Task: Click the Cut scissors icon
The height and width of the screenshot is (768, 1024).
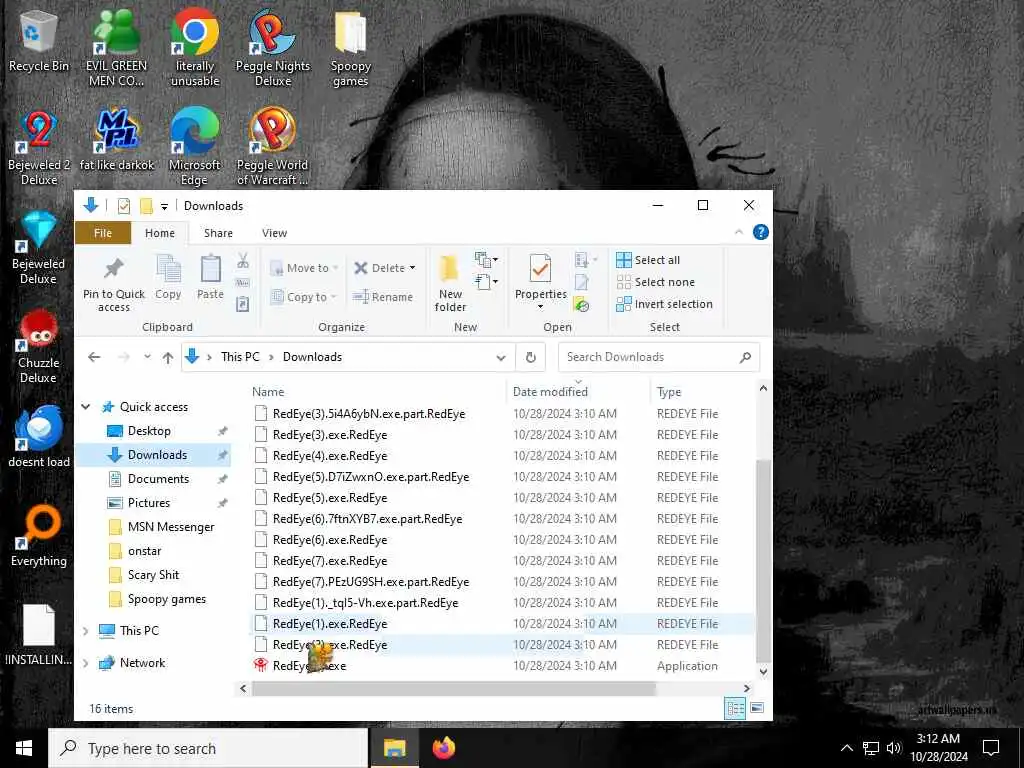Action: 243,261
